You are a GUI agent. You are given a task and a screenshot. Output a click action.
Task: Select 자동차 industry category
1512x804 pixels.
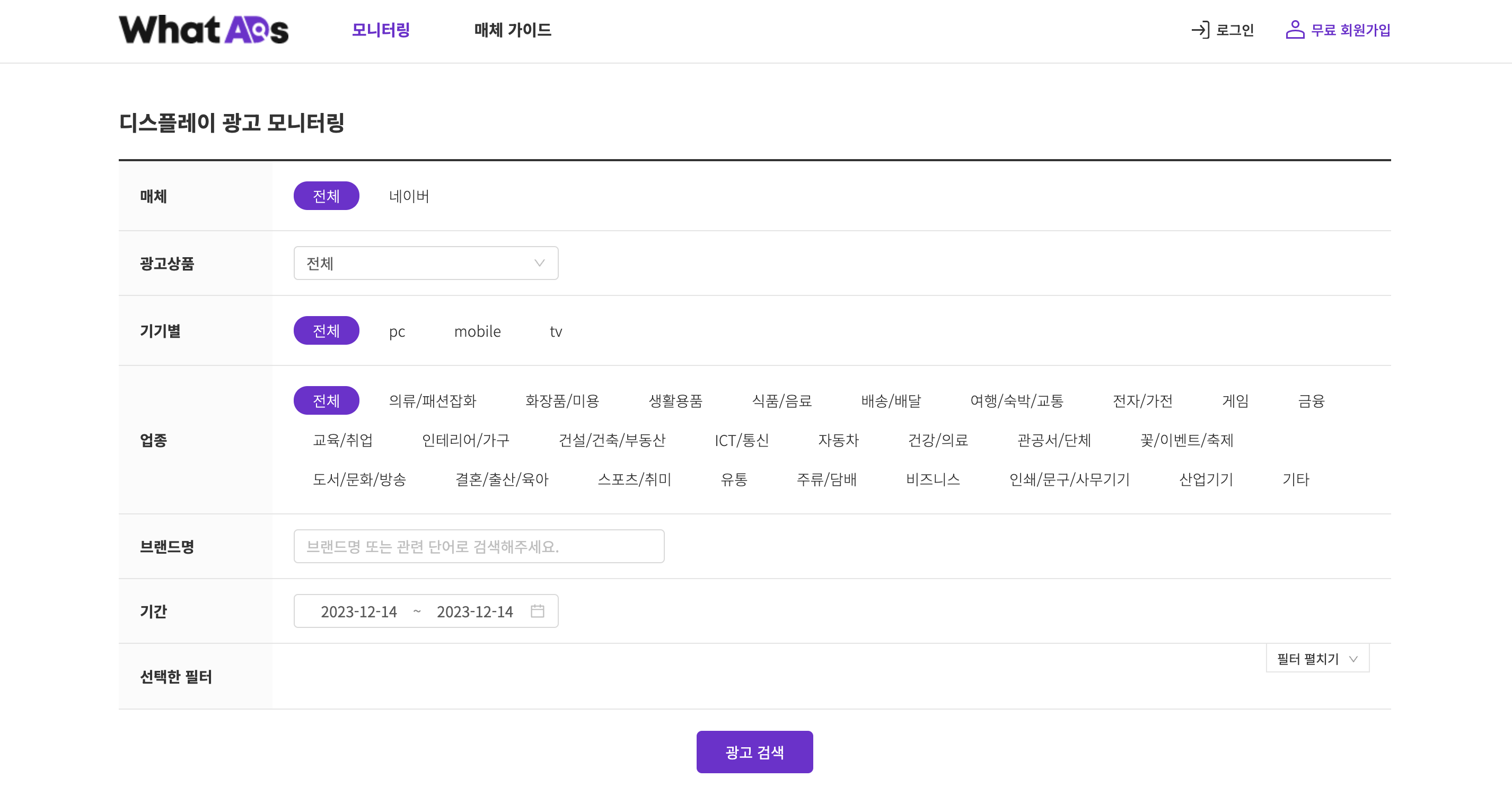(x=838, y=440)
